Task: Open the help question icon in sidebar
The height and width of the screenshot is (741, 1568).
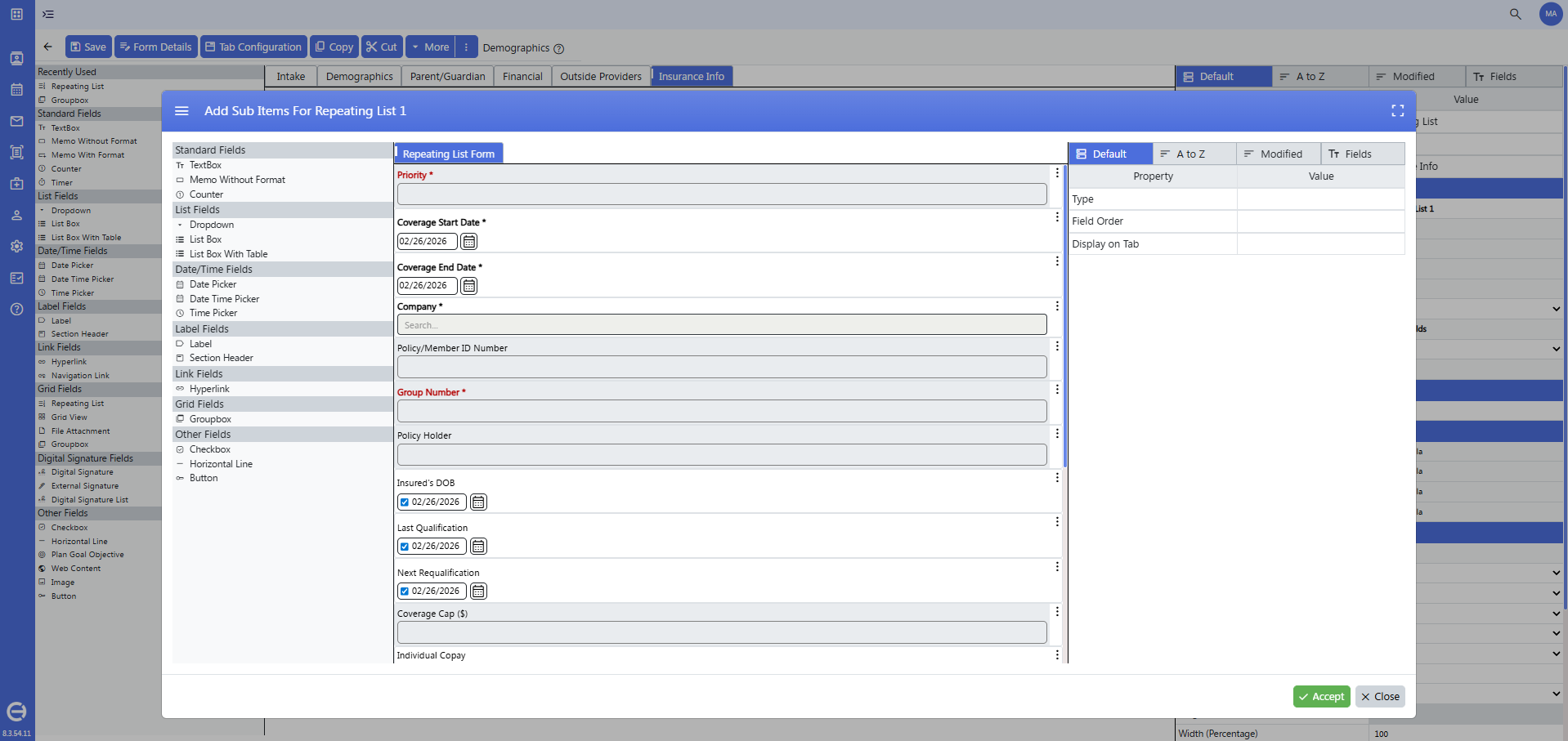Action: pos(16,309)
